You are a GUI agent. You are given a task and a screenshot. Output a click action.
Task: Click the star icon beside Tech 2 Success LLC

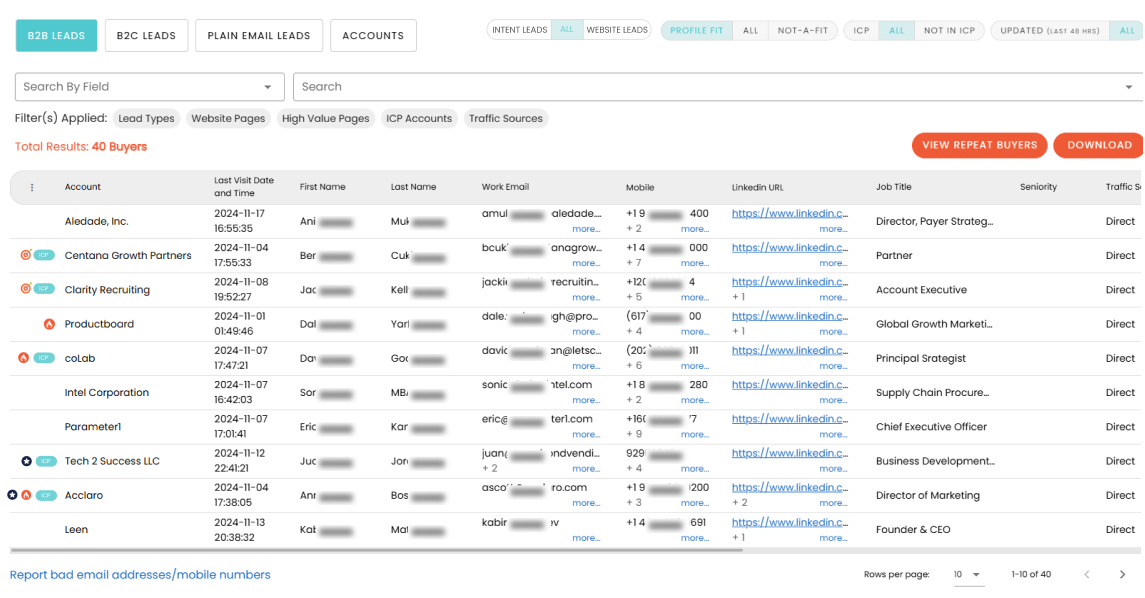(x=26, y=461)
